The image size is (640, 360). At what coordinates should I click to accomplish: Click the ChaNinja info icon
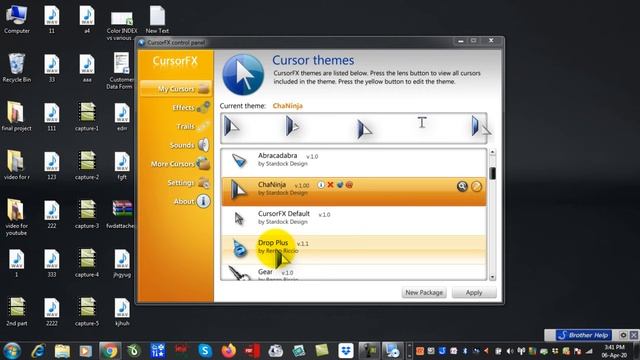tap(321, 185)
